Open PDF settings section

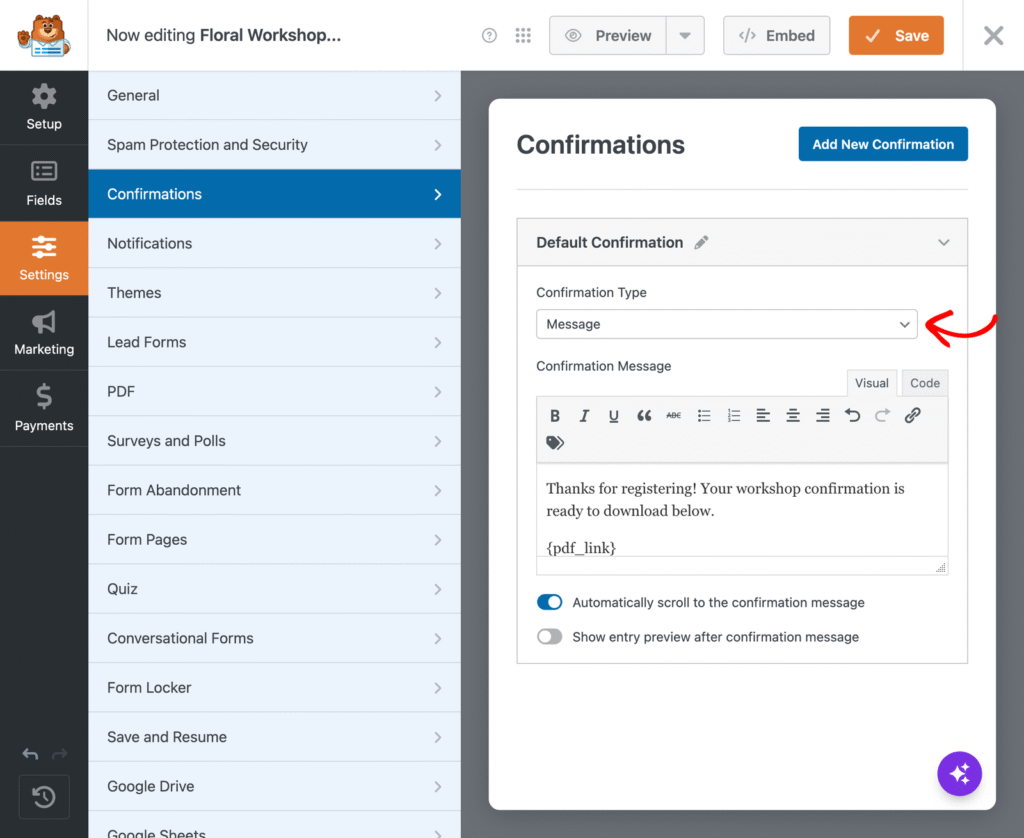[x=274, y=391]
